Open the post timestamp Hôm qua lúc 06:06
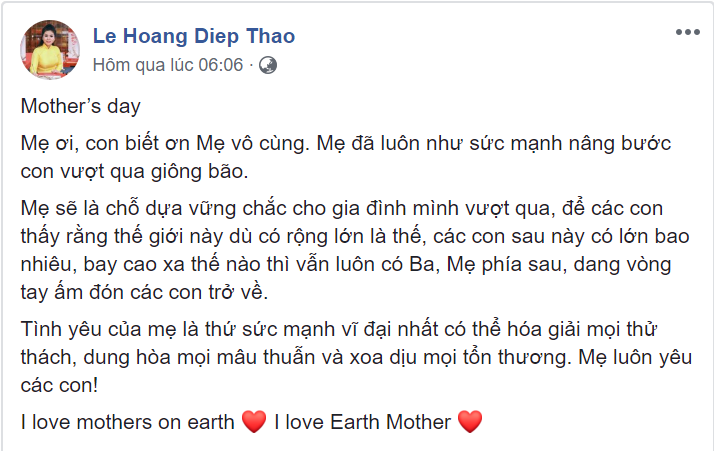The image size is (714, 451). click(x=168, y=66)
